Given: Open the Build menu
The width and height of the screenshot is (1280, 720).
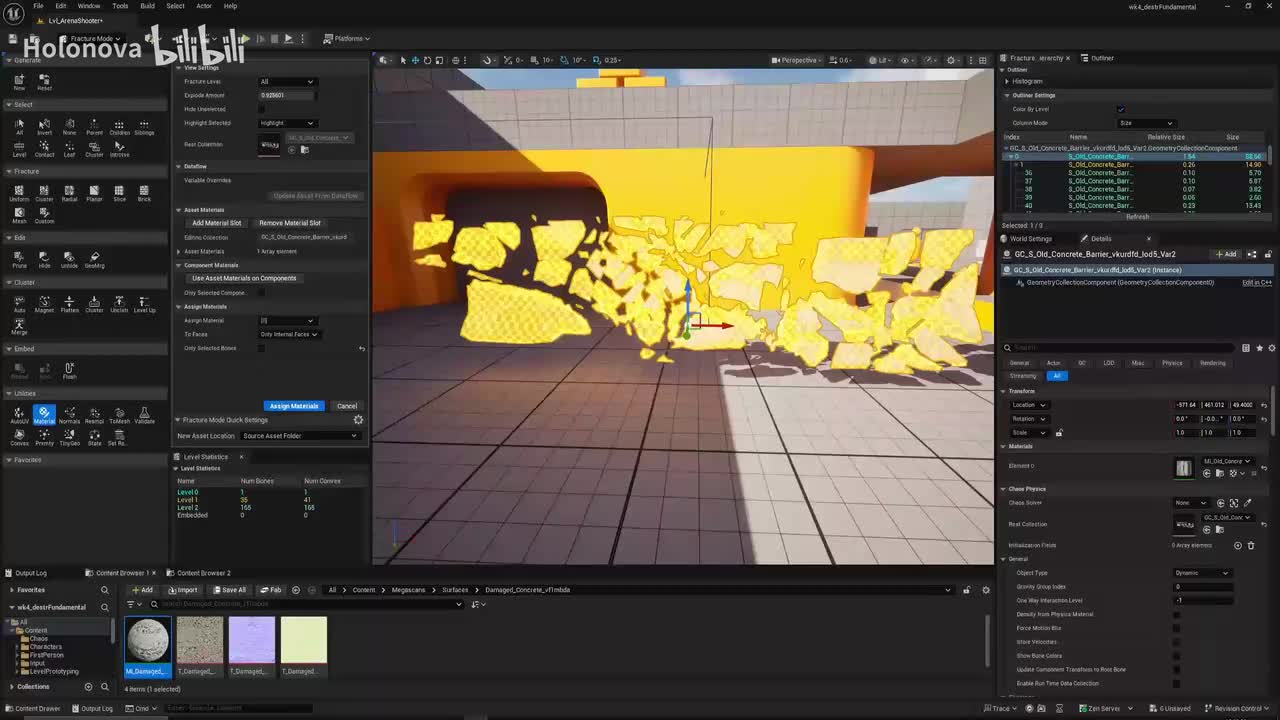Looking at the screenshot, I should (x=147, y=6).
